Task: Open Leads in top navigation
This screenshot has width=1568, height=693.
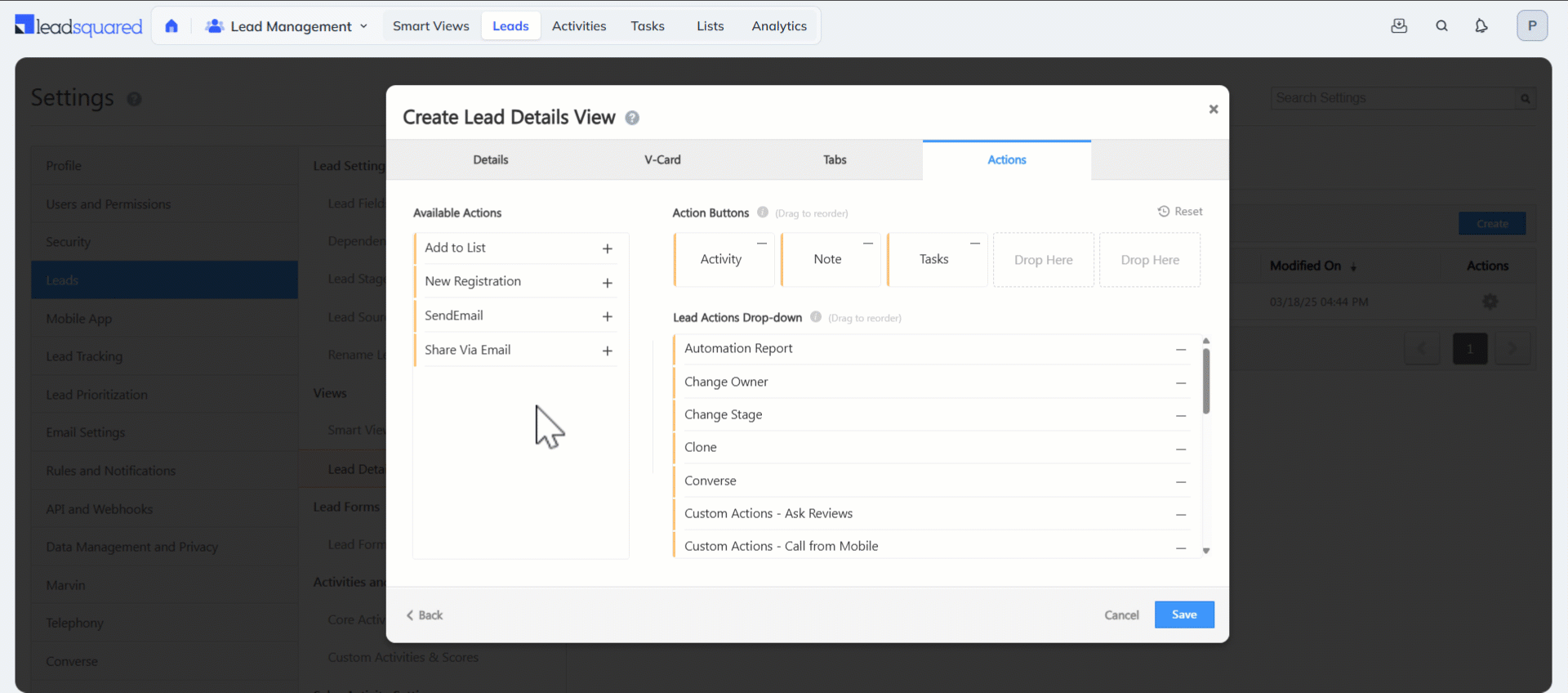Action: click(x=510, y=26)
